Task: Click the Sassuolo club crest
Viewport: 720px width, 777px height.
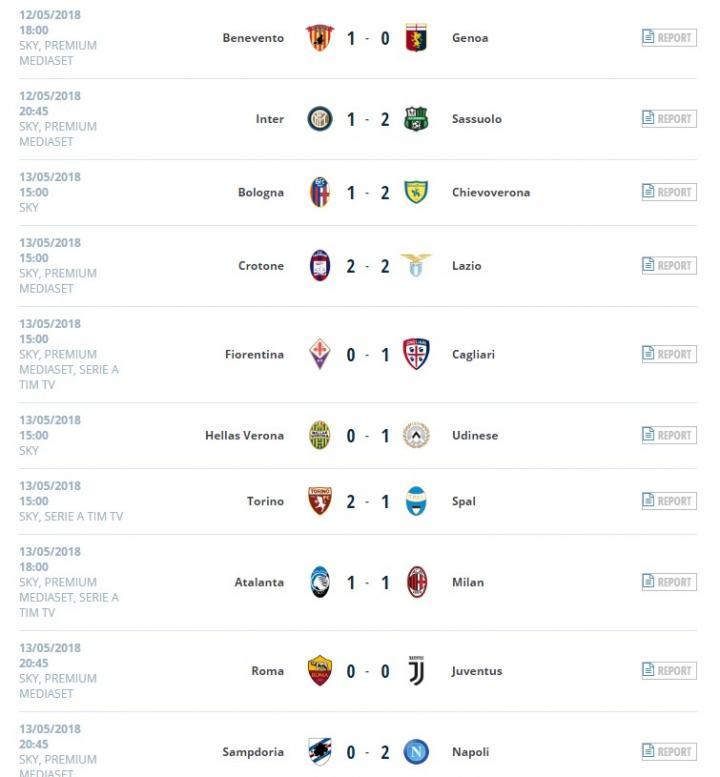Action: (416, 119)
